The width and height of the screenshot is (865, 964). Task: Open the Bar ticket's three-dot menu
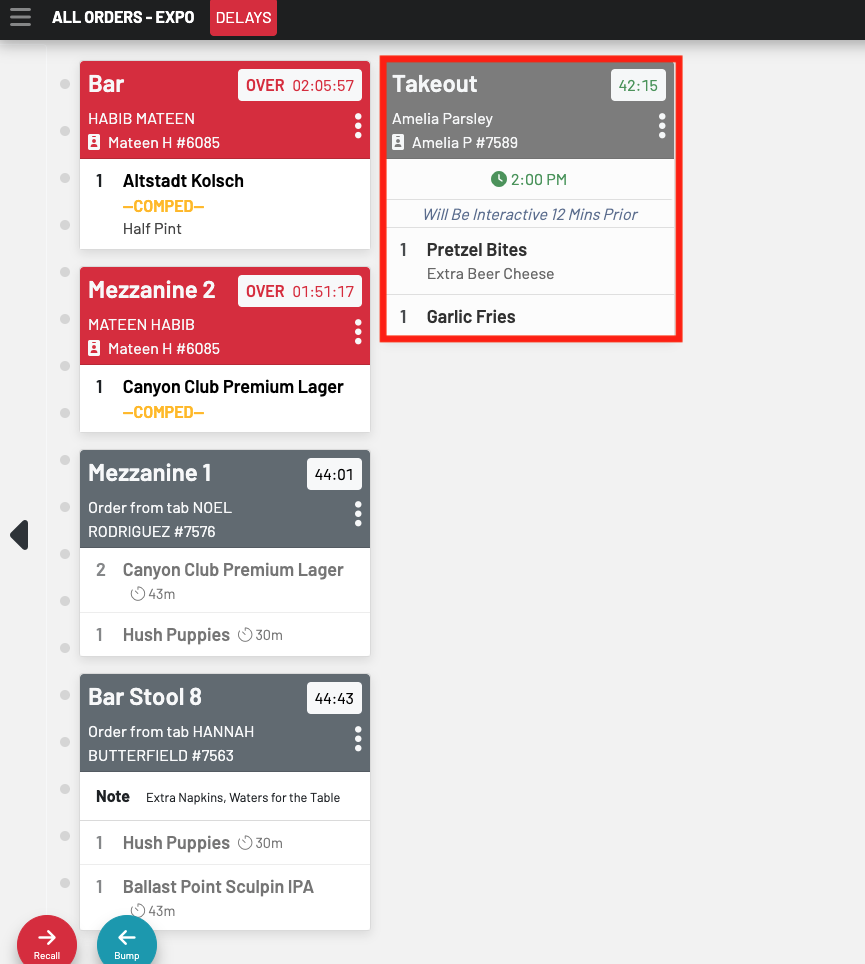coord(358,126)
